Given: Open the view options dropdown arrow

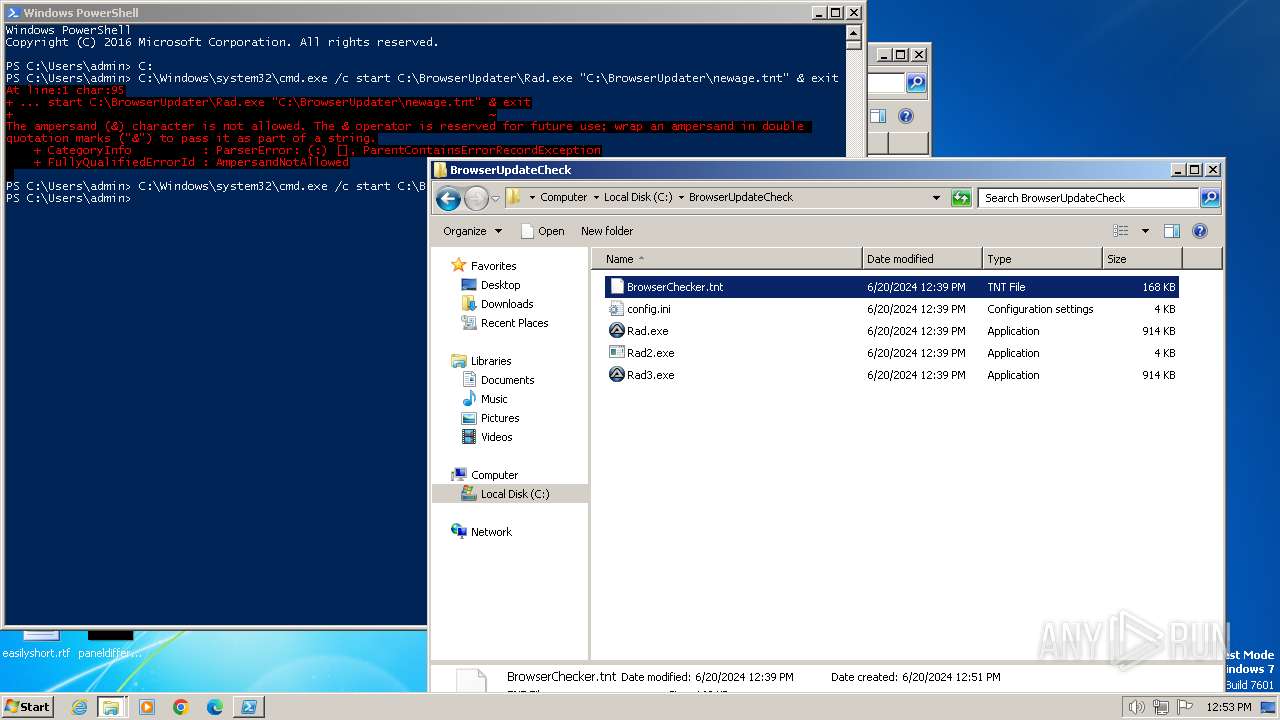Looking at the screenshot, I should coord(1145,231).
